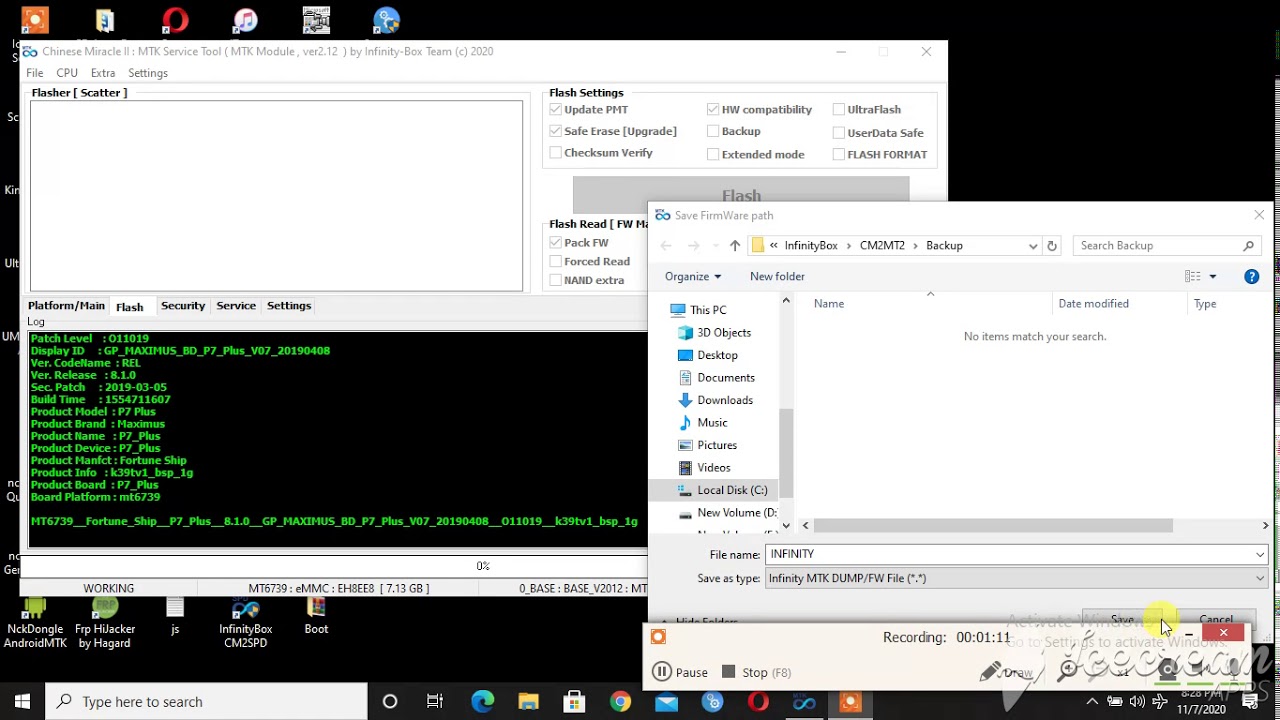Go back in the Save FirmWare path dialog
This screenshot has height=720, width=1280.
pos(666,245)
